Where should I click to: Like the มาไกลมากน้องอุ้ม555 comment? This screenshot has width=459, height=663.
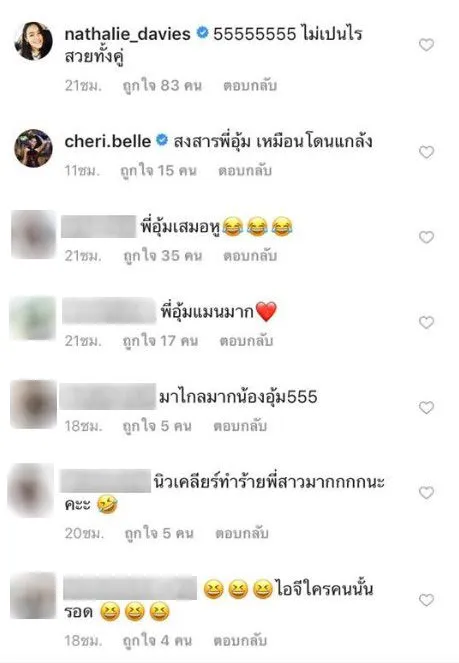(426, 407)
